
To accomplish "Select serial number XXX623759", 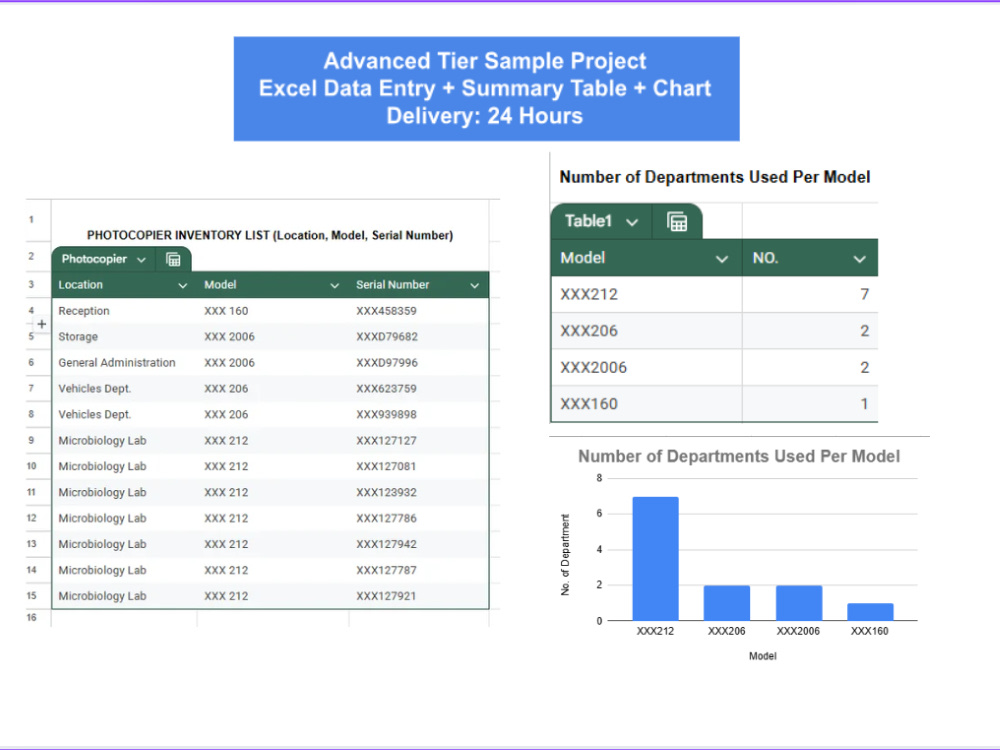I will [x=419, y=389].
